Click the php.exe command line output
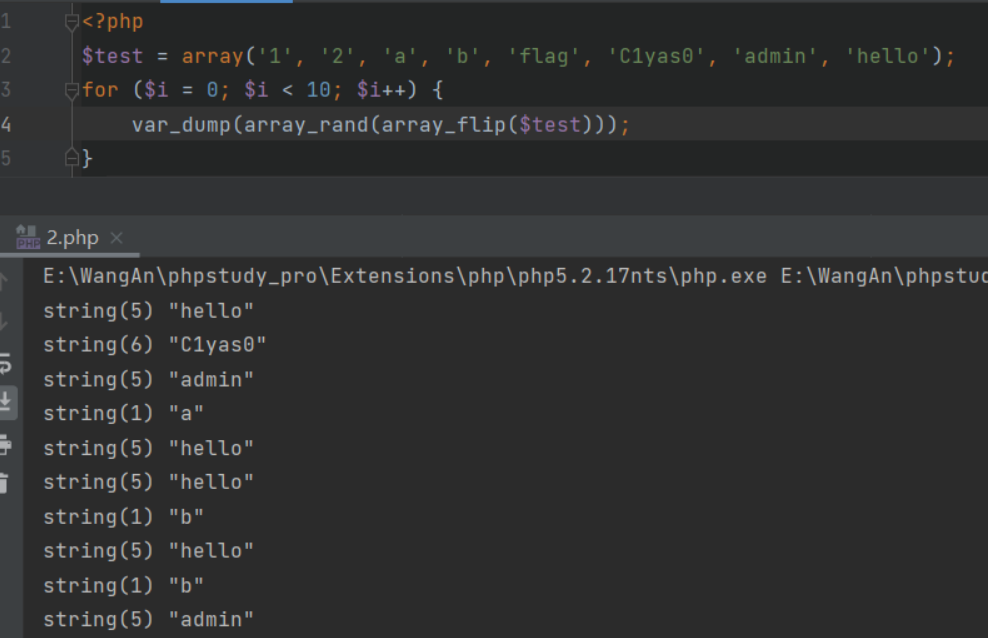This screenshot has height=638, width=990. [515, 276]
